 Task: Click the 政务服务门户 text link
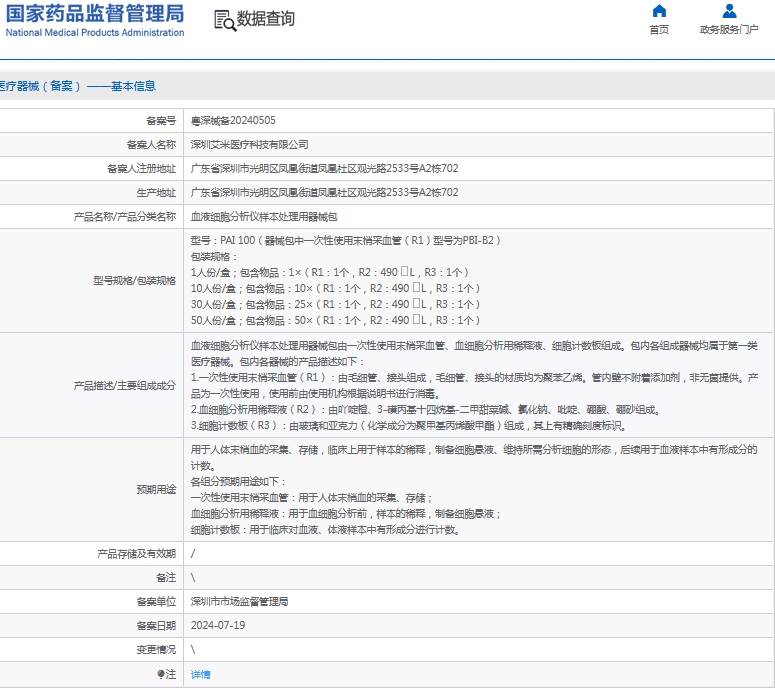click(729, 30)
